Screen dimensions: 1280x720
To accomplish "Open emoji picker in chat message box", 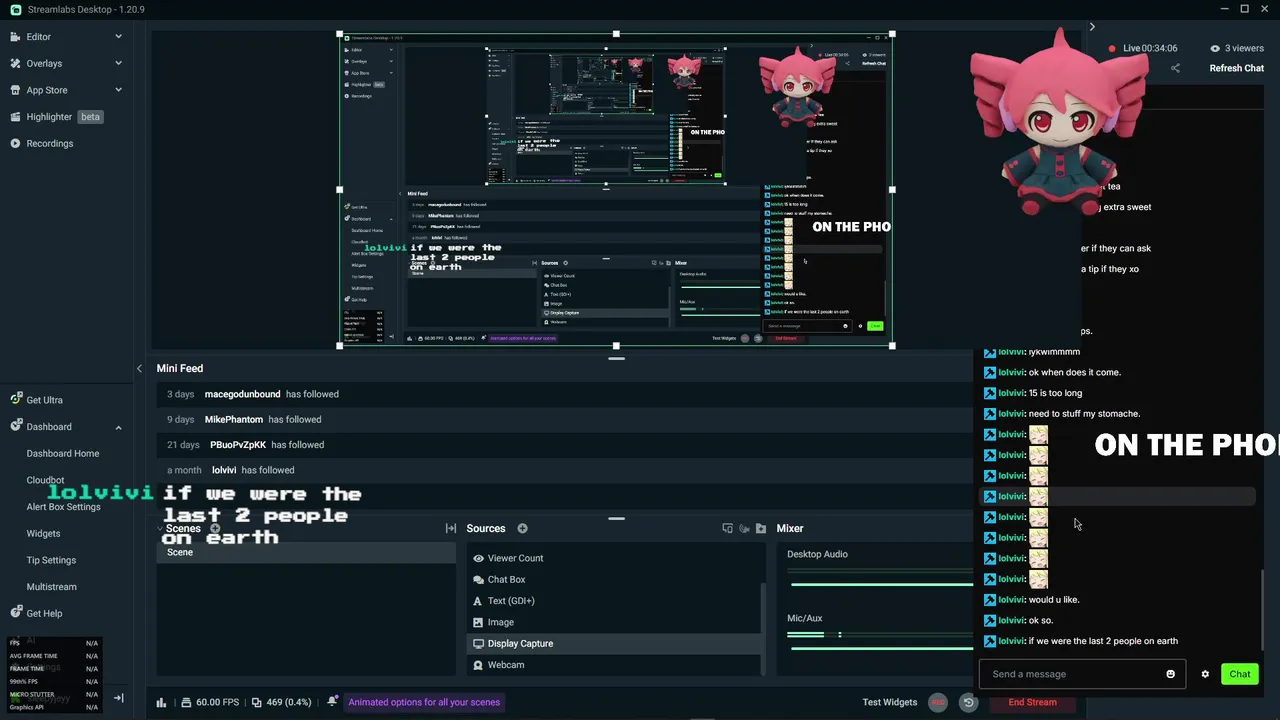I will pos(1170,674).
